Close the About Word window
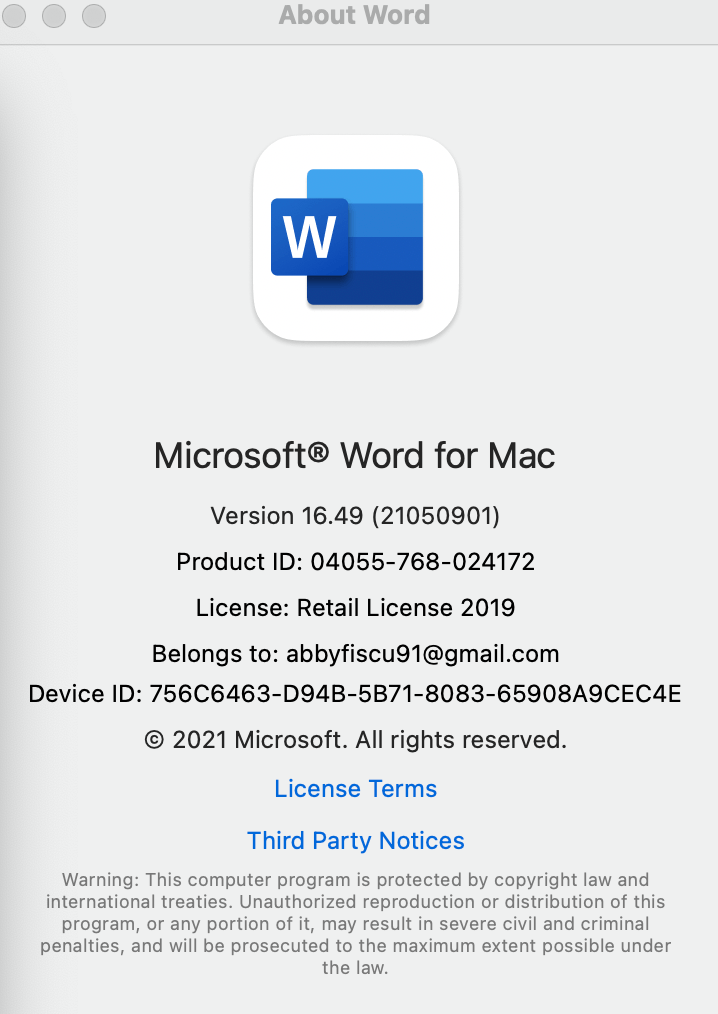This screenshot has width=718, height=1014. coord(14,16)
